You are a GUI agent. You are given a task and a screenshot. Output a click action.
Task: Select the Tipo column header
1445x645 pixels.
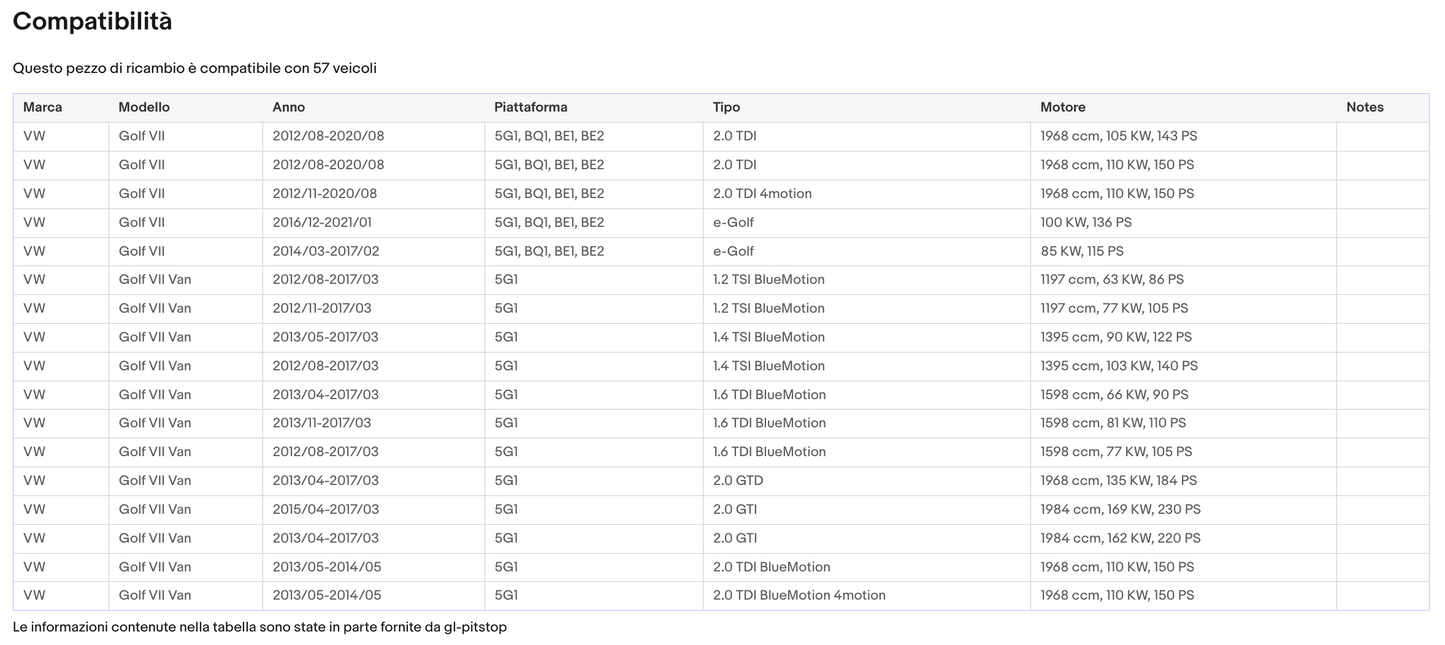click(x=726, y=107)
